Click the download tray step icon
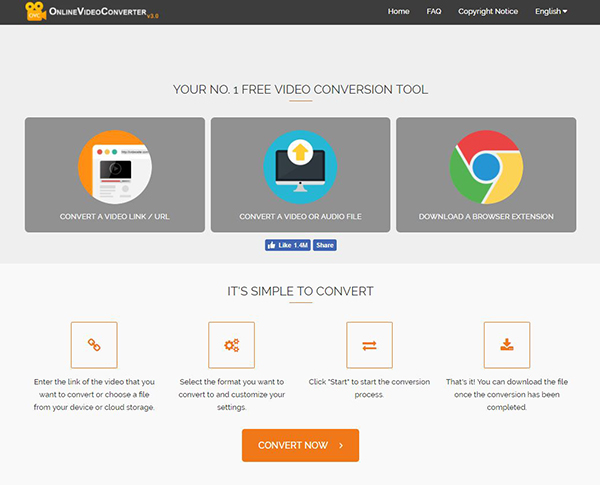The image size is (600, 485). coord(506,345)
